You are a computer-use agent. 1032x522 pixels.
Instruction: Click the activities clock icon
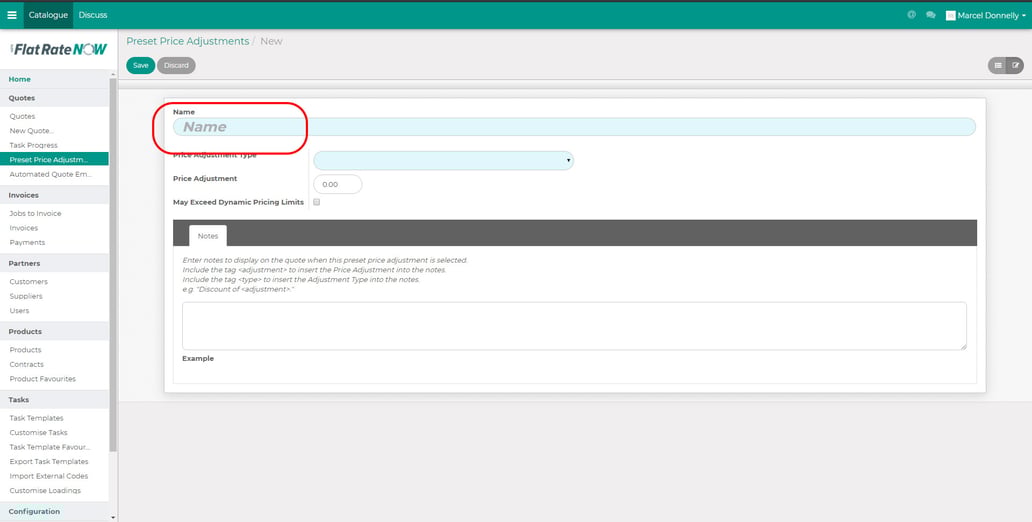click(x=911, y=15)
